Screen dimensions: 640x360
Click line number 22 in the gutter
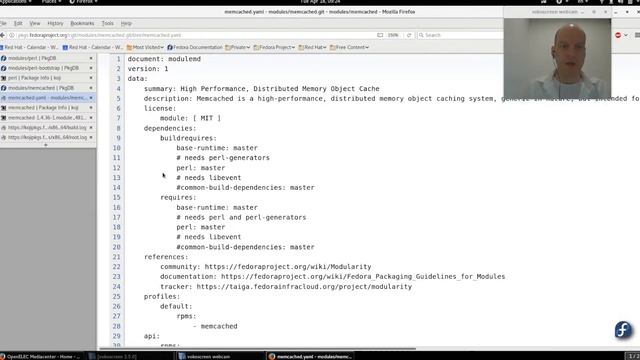pos(117,267)
